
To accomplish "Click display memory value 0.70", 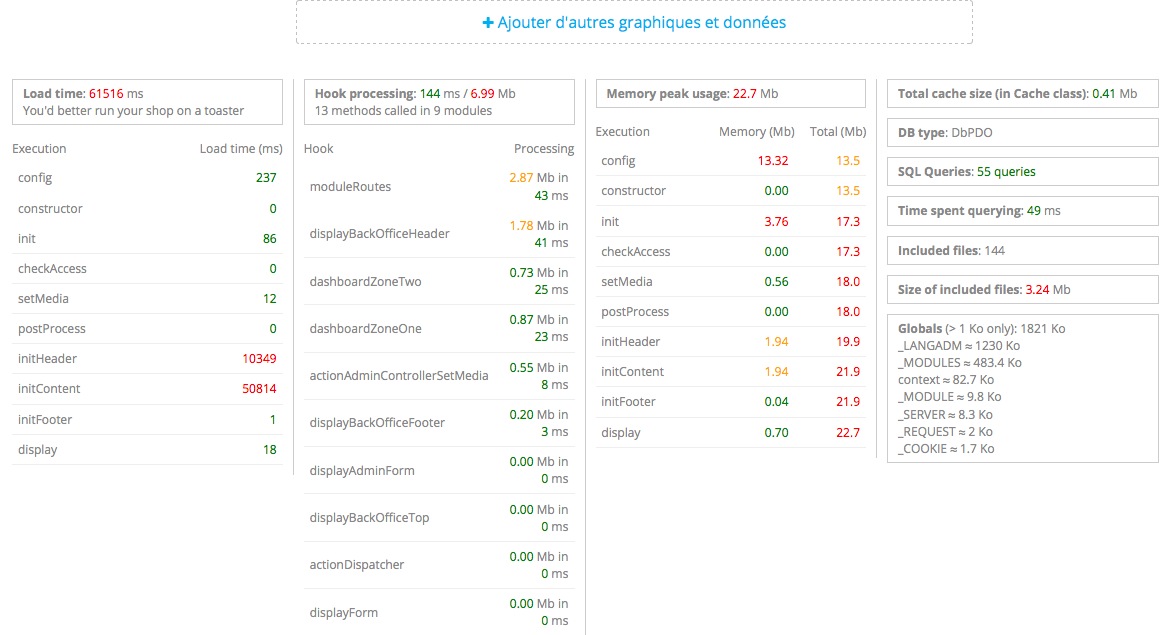I will pos(776,432).
